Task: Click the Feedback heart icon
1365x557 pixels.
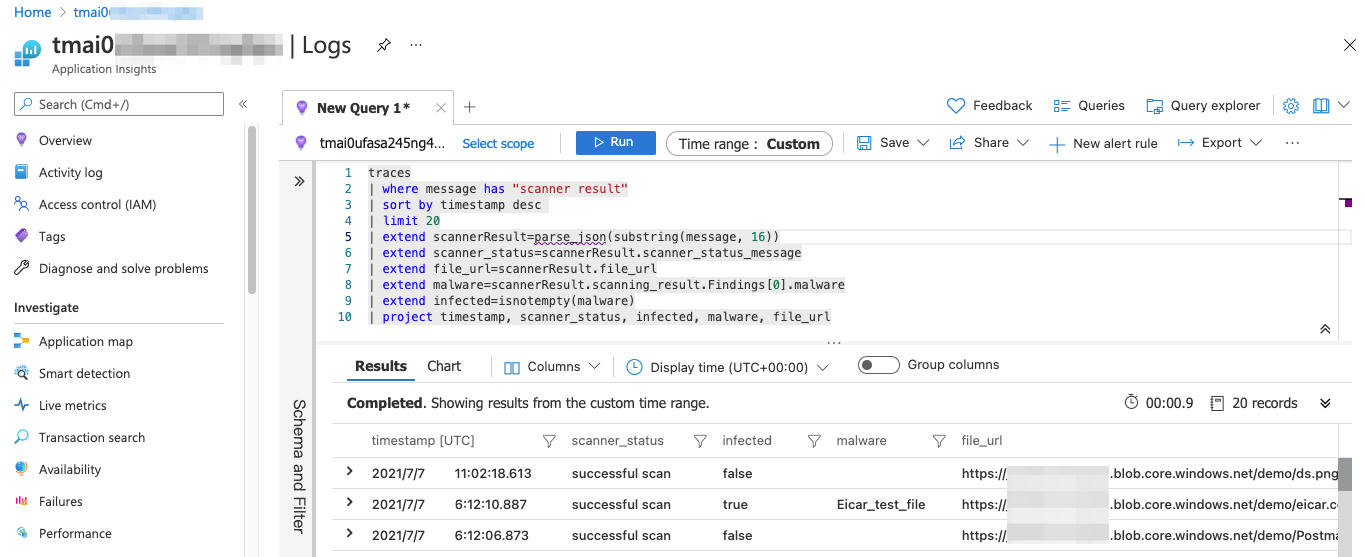Action: click(956, 106)
